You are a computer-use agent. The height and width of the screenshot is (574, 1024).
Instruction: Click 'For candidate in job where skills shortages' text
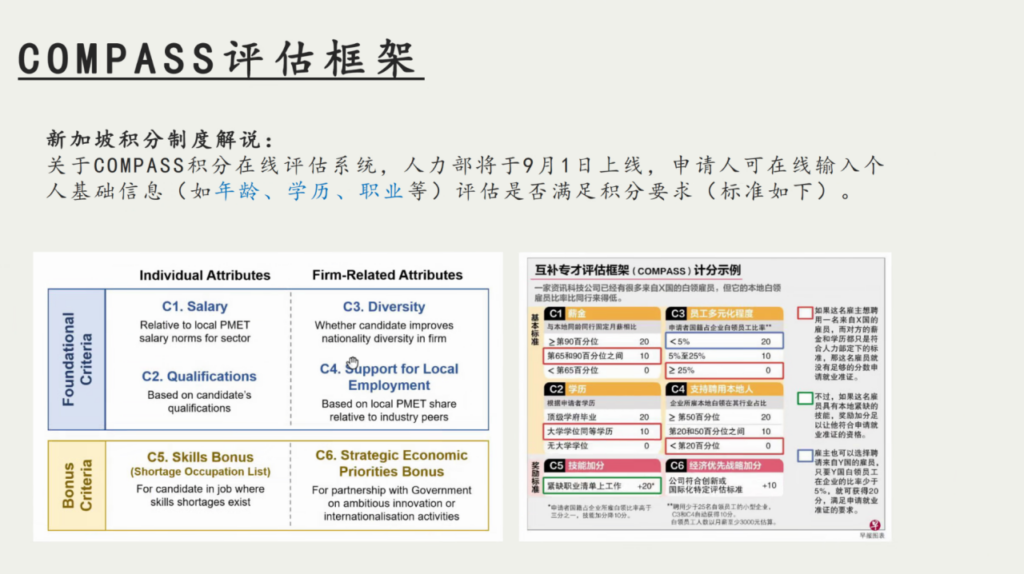tap(200, 495)
